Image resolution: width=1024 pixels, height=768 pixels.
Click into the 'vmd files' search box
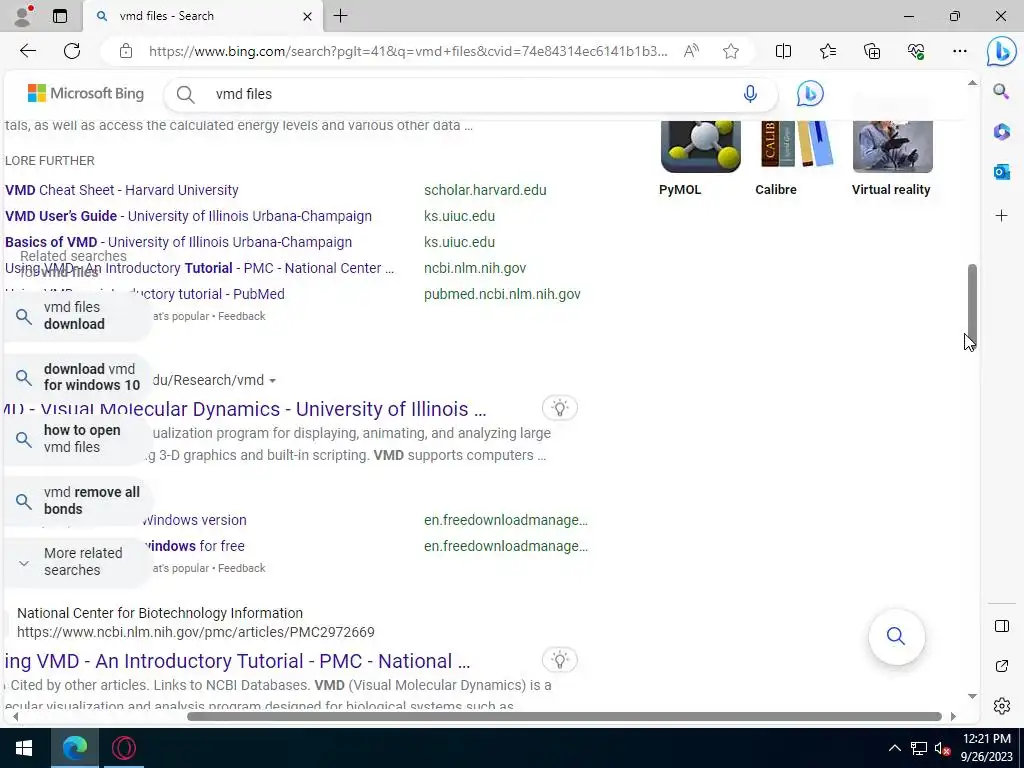pos(470,94)
